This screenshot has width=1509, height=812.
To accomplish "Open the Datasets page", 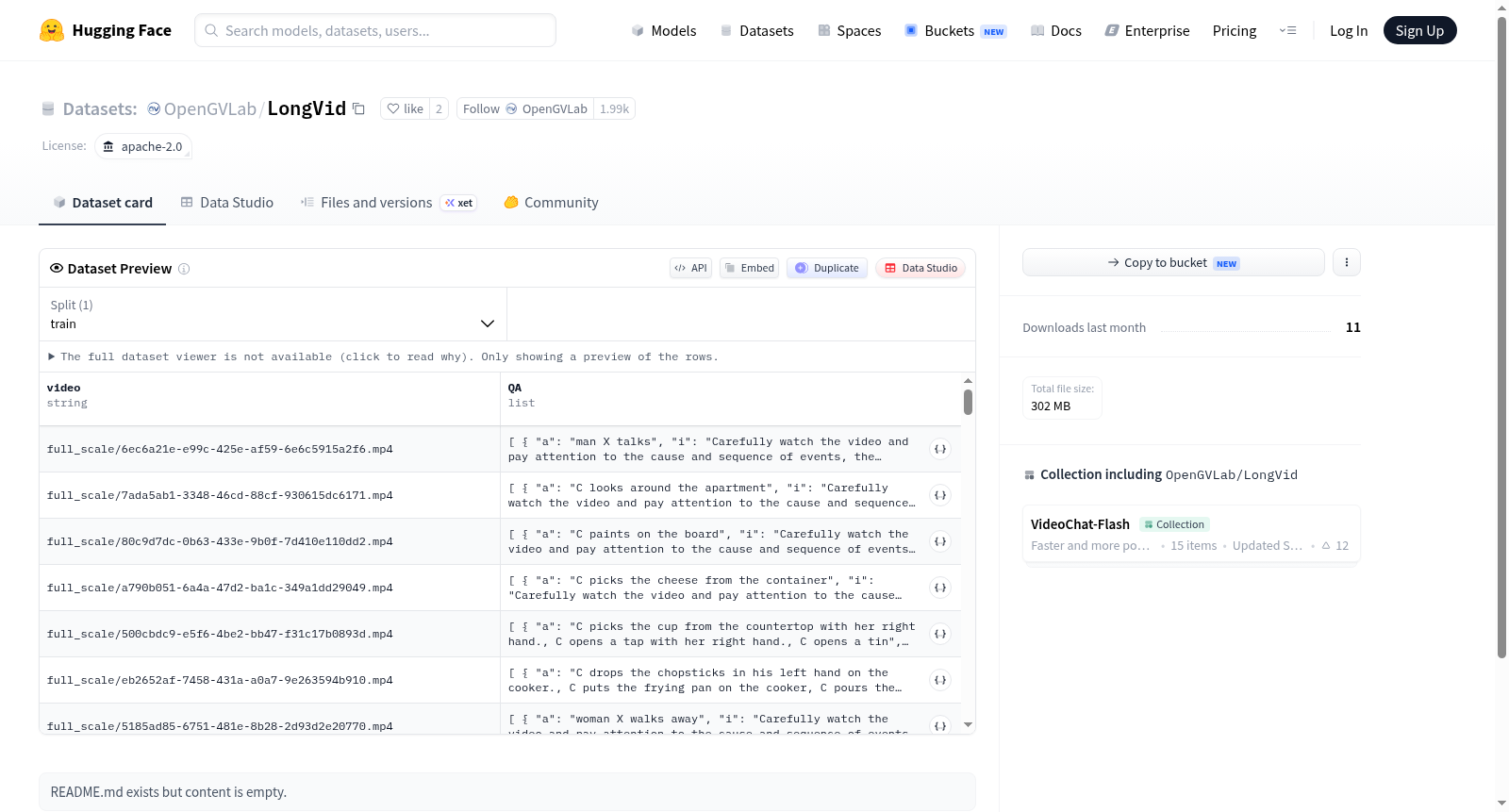I will coord(756,30).
